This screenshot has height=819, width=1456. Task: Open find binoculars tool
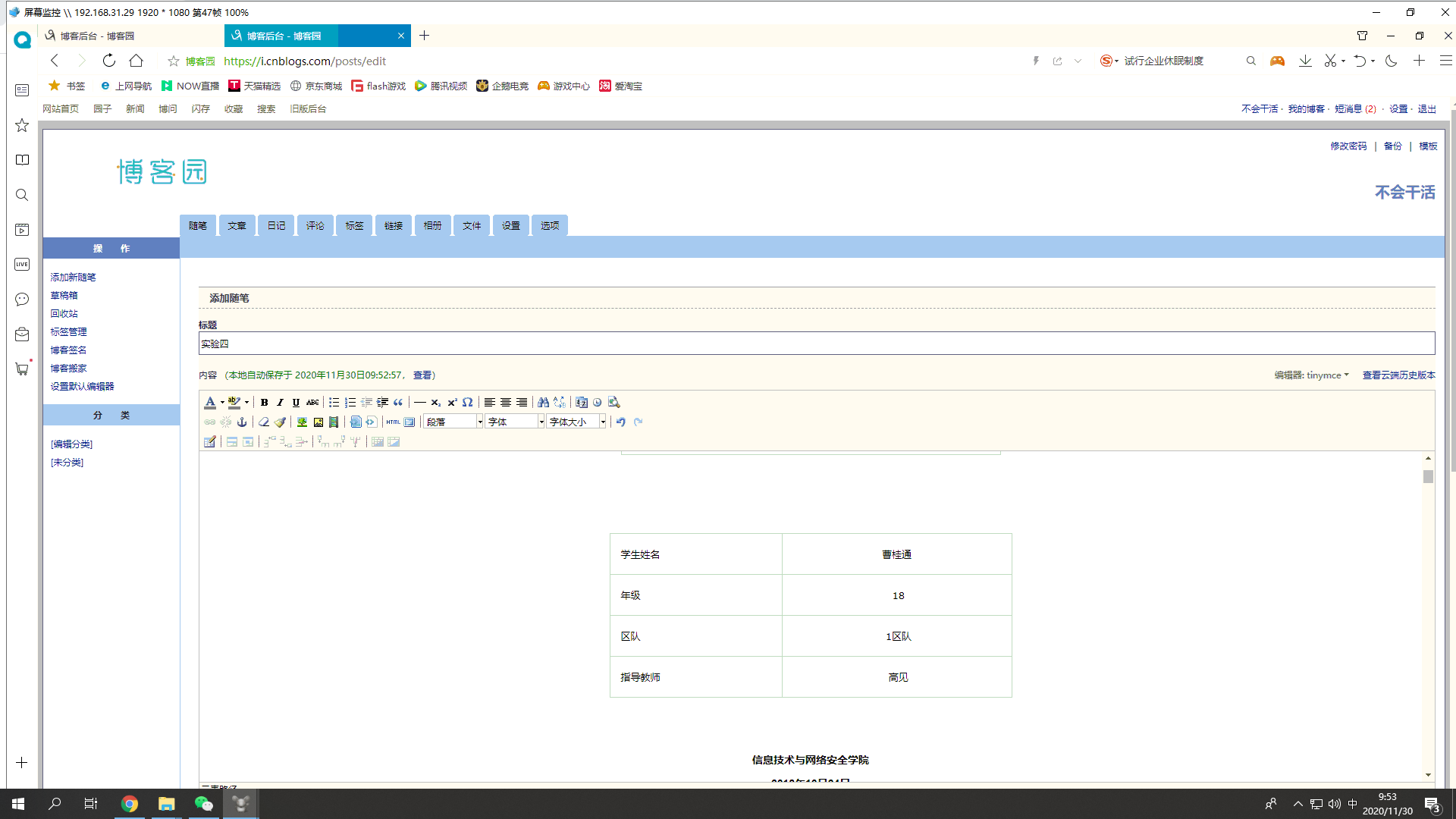click(x=543, y=403)
